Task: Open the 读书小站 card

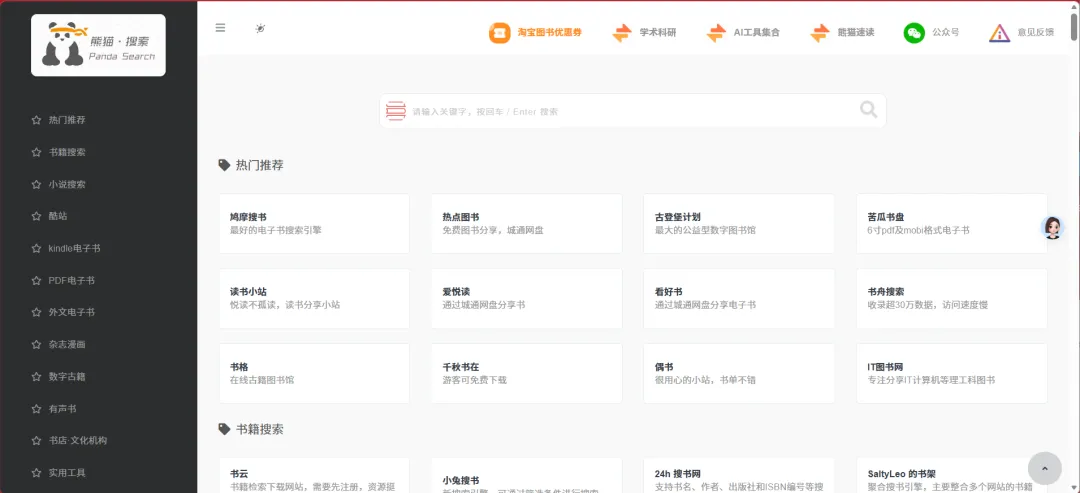Action: (x=314, y=299)
